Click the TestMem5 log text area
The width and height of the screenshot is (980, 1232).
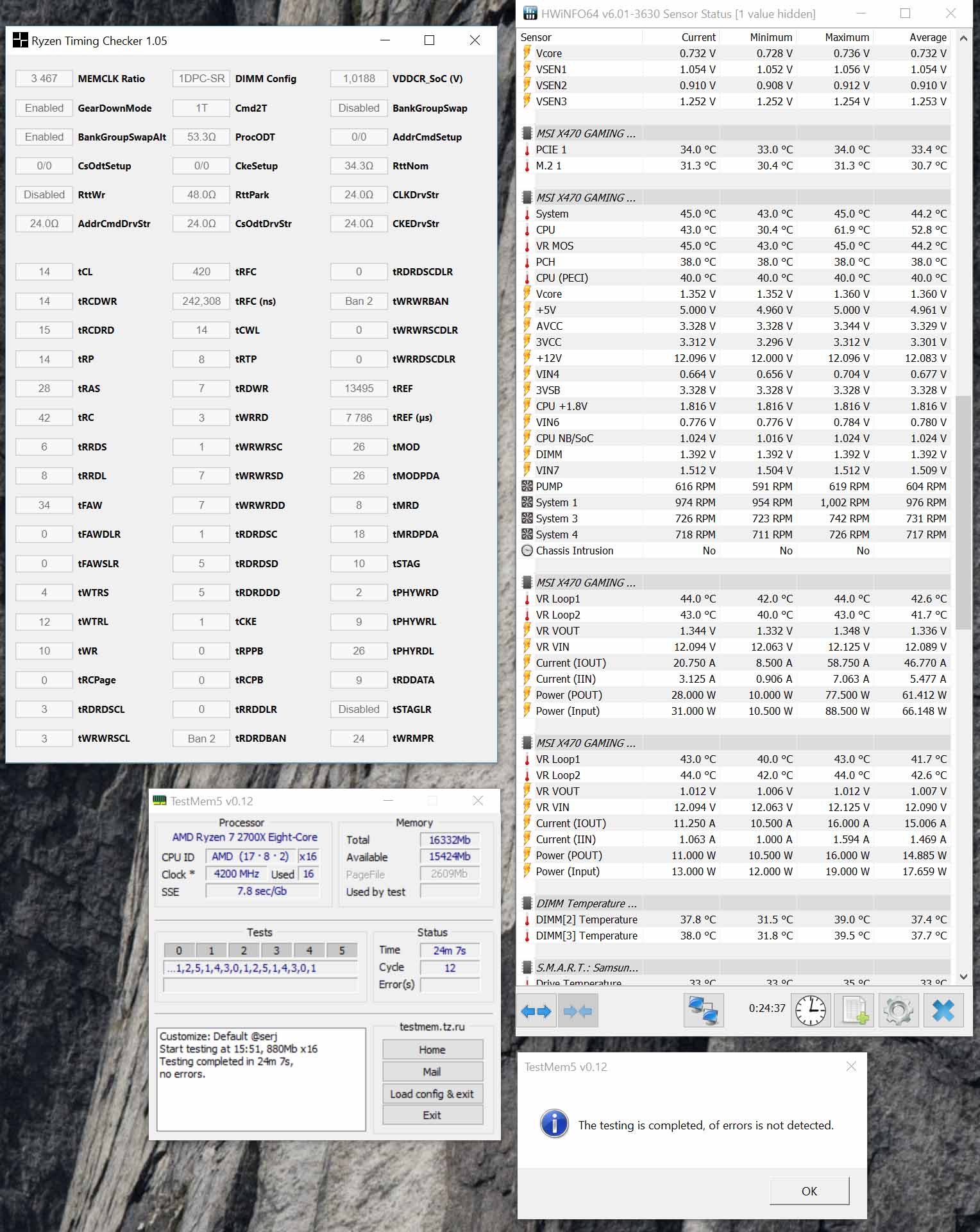[261, 1079]
